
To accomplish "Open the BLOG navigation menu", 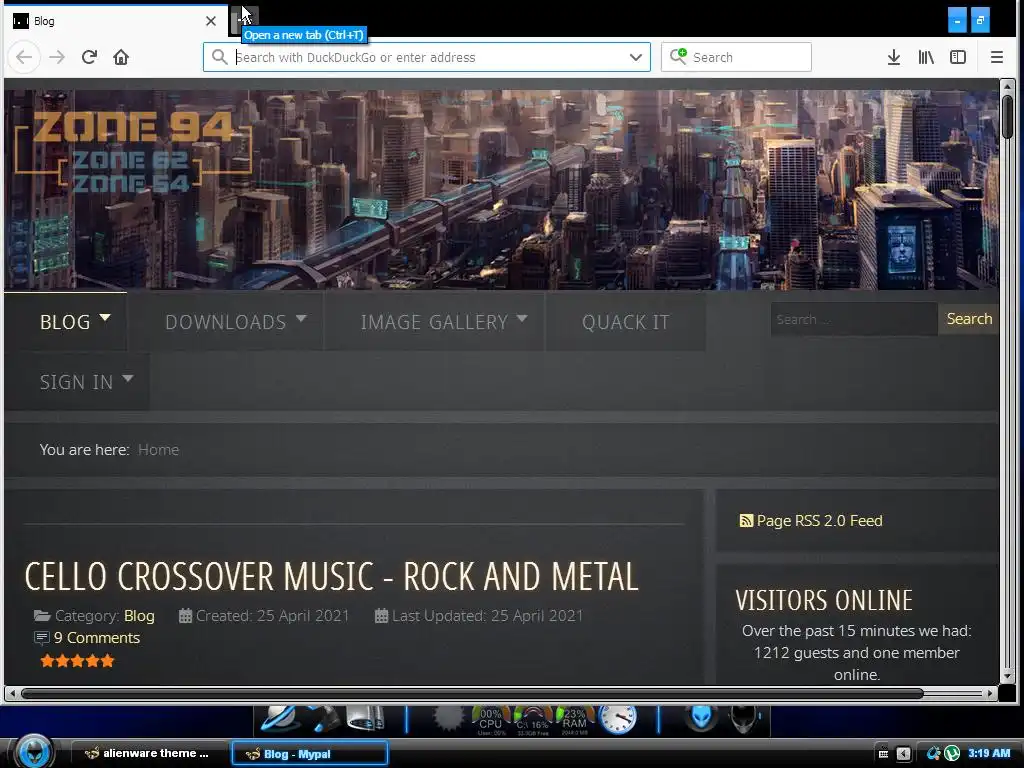I will click(65, 321).
